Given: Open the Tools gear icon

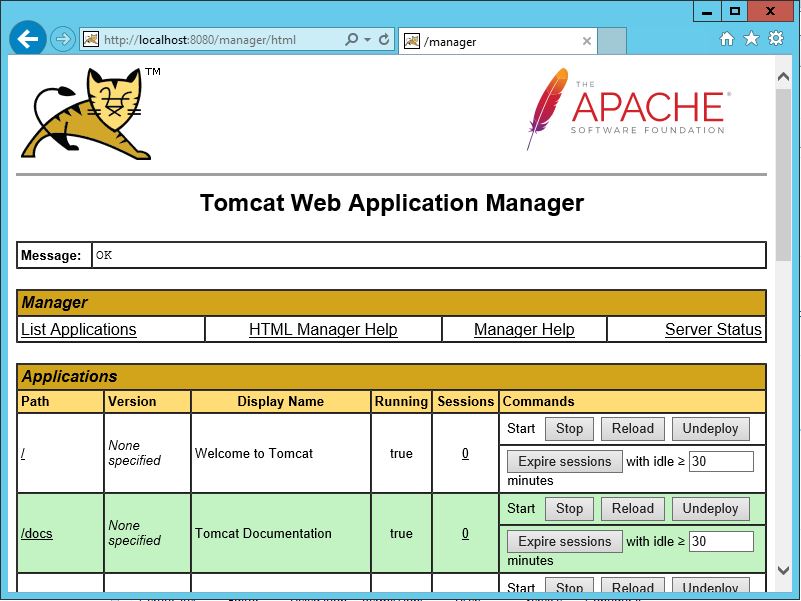Looking at the screenshot, I should [x=775, y=38].
